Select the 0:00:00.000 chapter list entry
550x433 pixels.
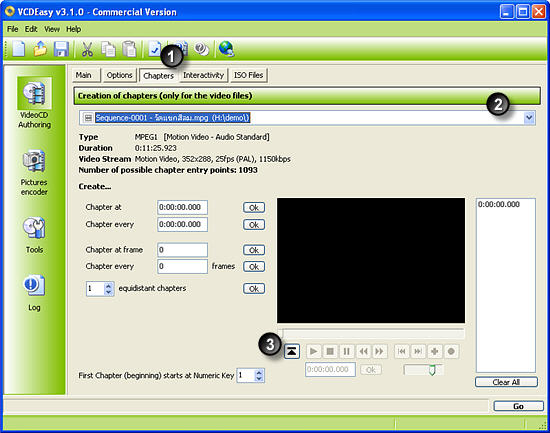tap(498, 204)
